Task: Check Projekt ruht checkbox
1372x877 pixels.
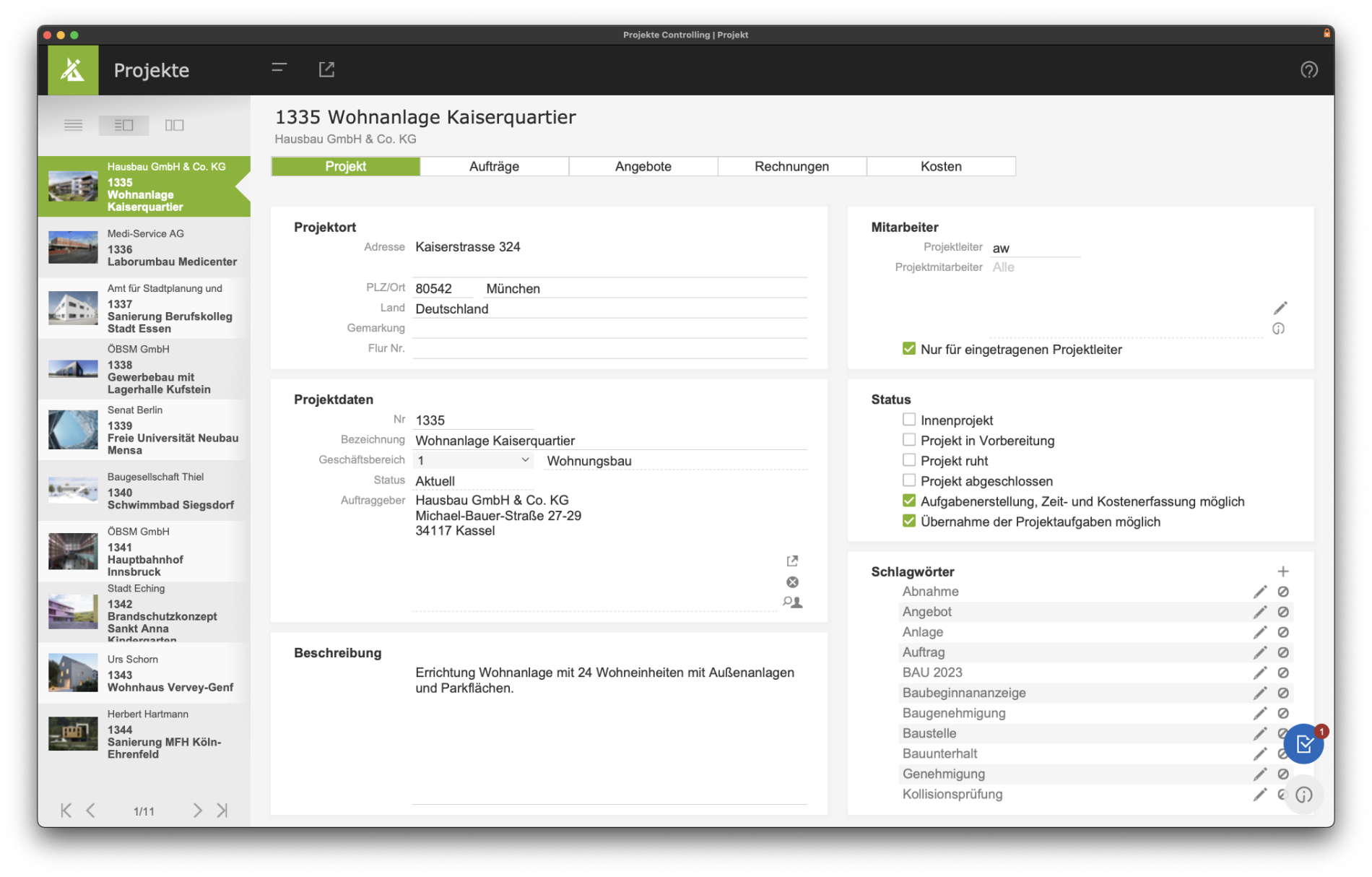Action: pyautogui.click(x=908, y=460)
